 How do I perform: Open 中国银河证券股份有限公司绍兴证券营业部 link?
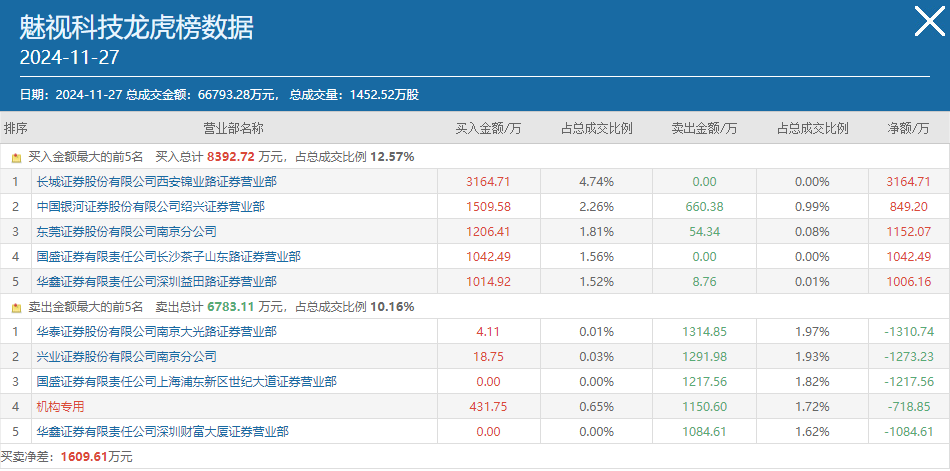coord(150,207)
